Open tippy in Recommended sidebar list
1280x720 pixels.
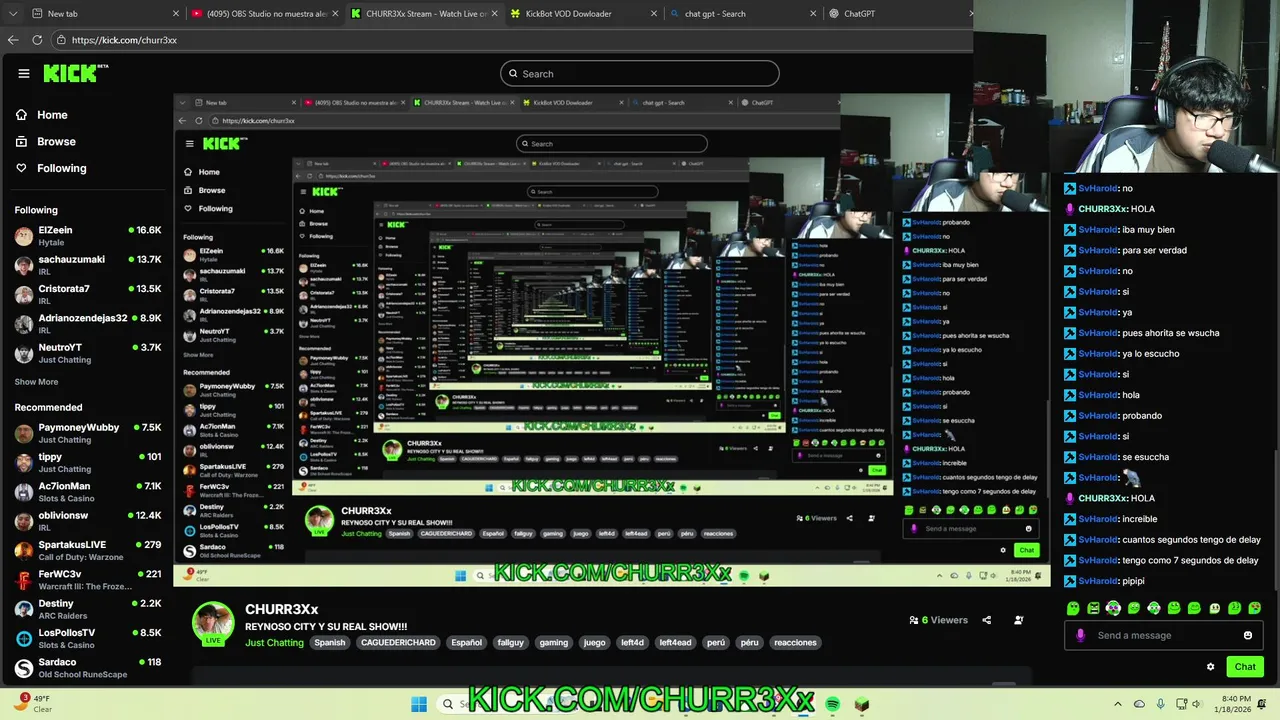coord(88,462)
